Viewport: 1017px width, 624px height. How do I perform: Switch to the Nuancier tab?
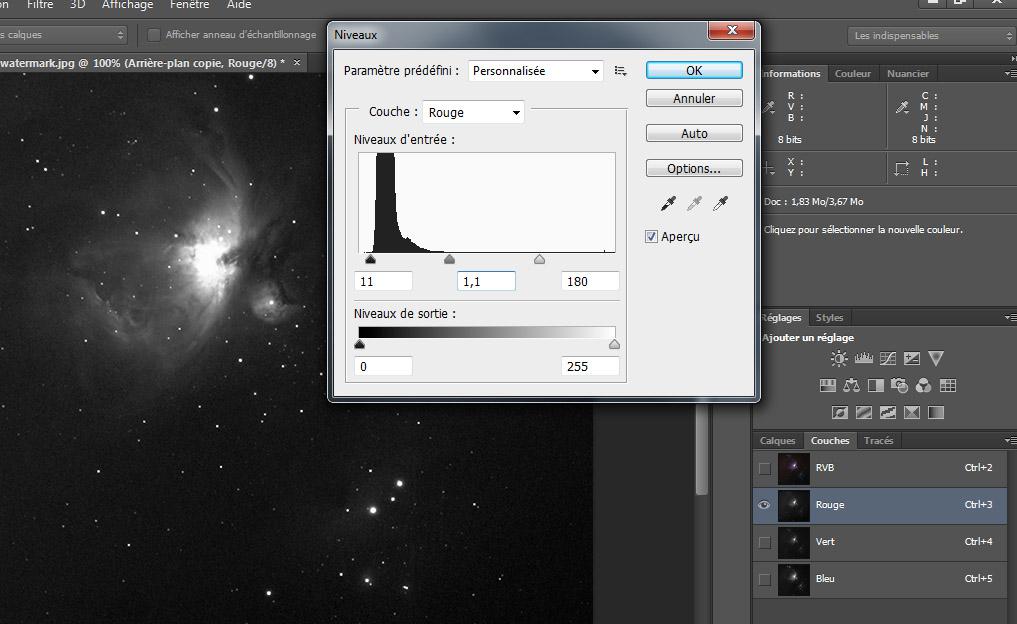click(907, 74)
